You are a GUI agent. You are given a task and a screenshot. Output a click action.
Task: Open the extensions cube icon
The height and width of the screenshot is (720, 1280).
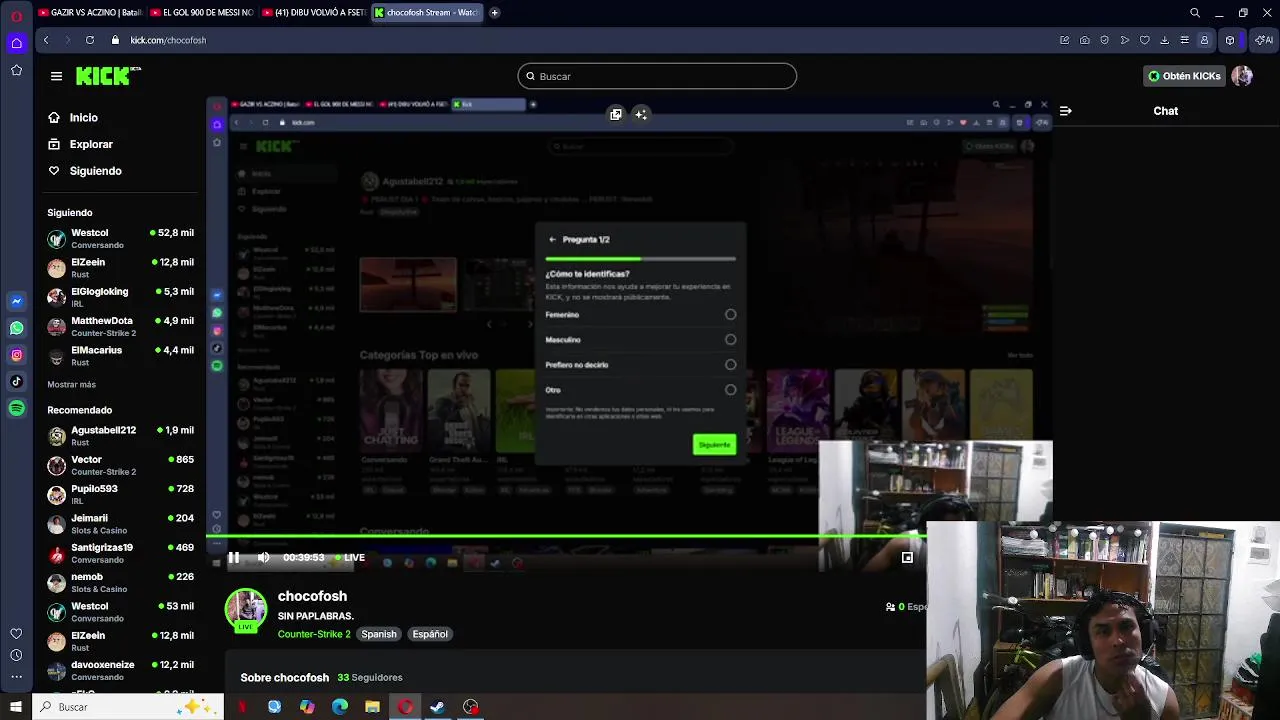tap(1230, 40)
